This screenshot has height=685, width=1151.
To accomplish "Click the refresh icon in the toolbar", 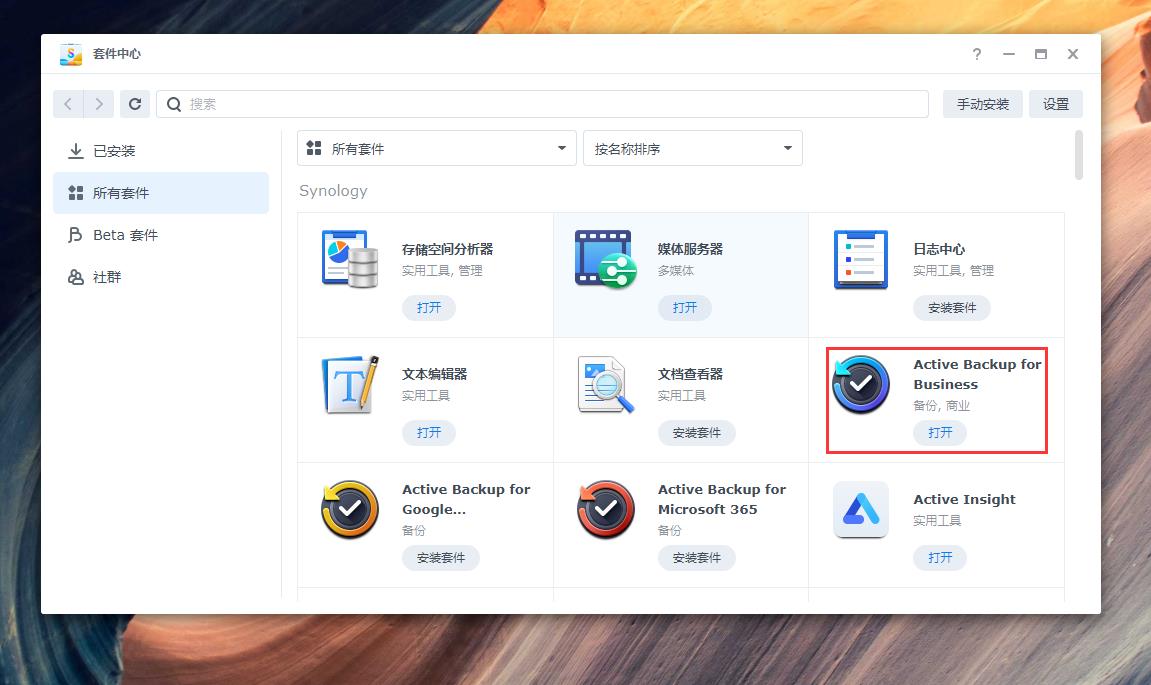I will pyautogui.click(x=135, y=103).
